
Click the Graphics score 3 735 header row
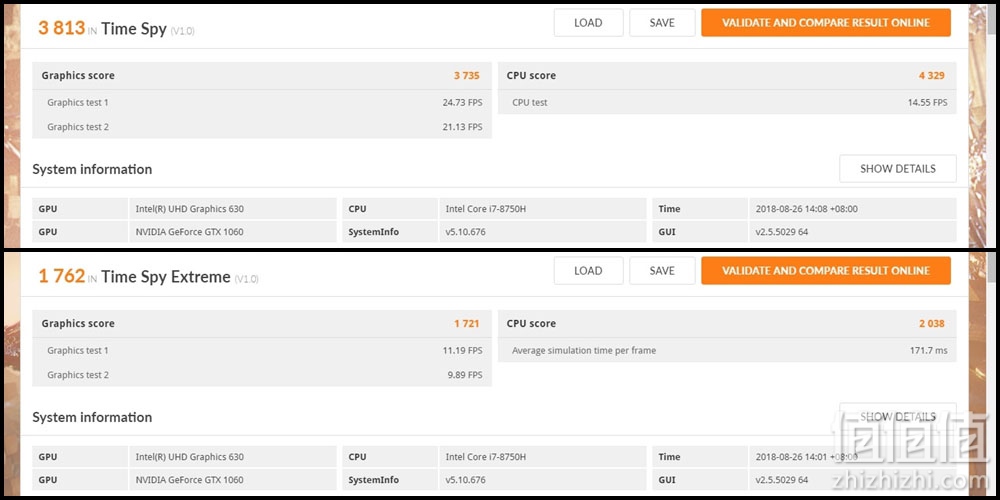coord(262,75)
